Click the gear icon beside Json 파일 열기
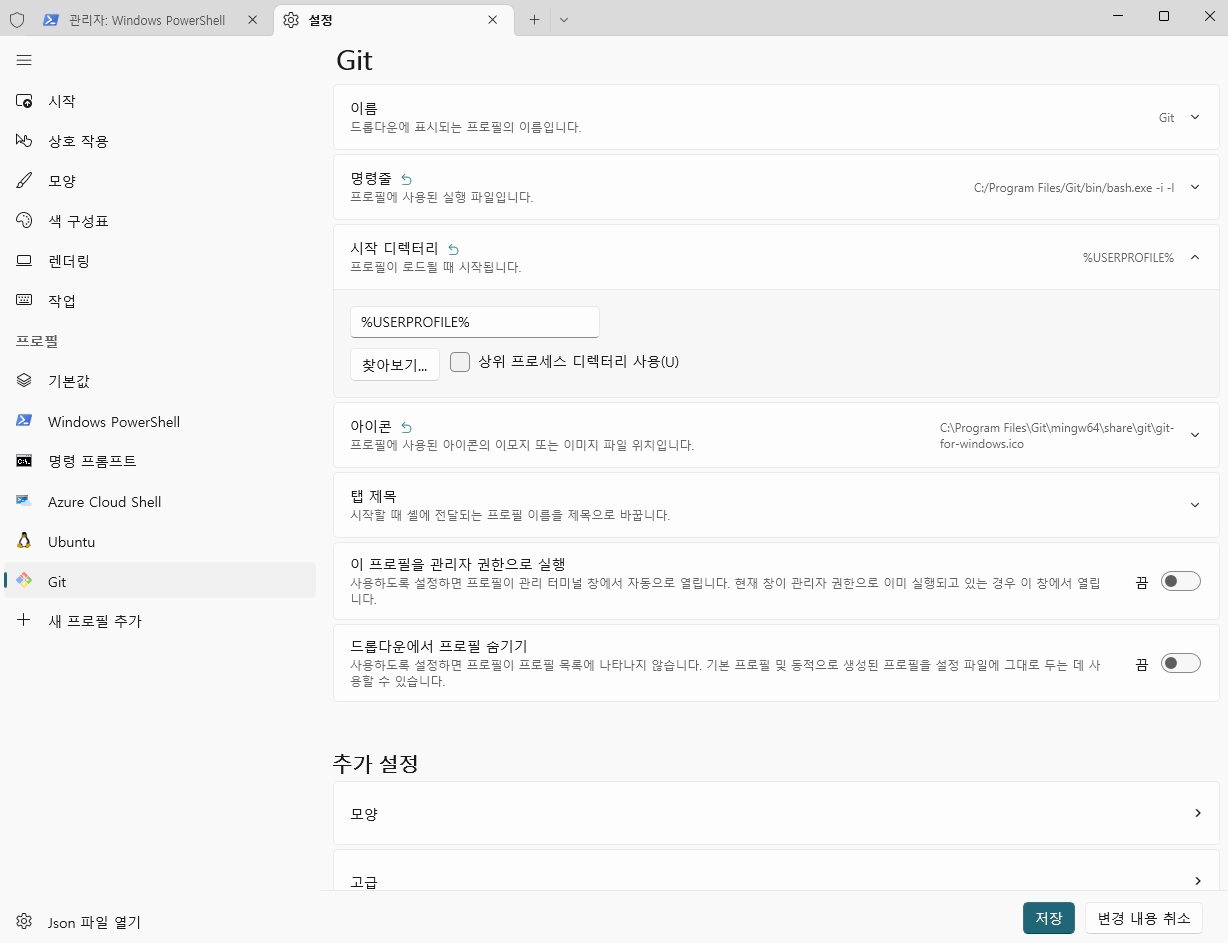The image size is (1228, 943). click(24, 922)
